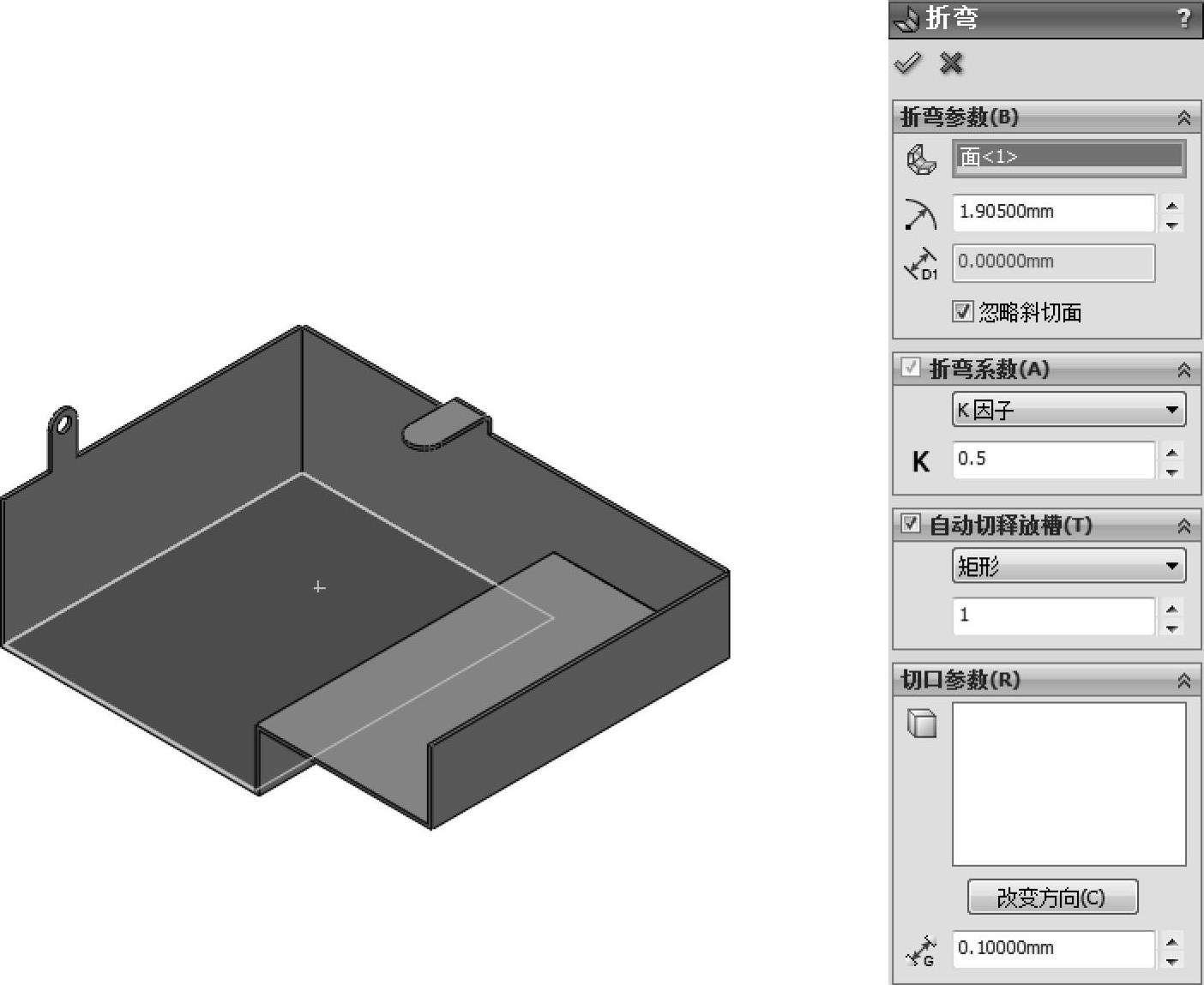Click the fixed face selection icon
The height and width of the screenshot is (985, 1204).
click(x=922, y=159)
